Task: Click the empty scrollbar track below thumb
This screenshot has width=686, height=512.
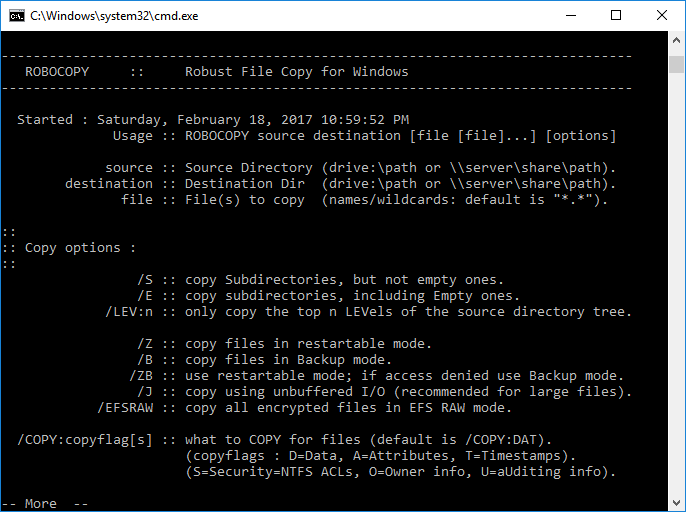Action: [x=676, y=284]
